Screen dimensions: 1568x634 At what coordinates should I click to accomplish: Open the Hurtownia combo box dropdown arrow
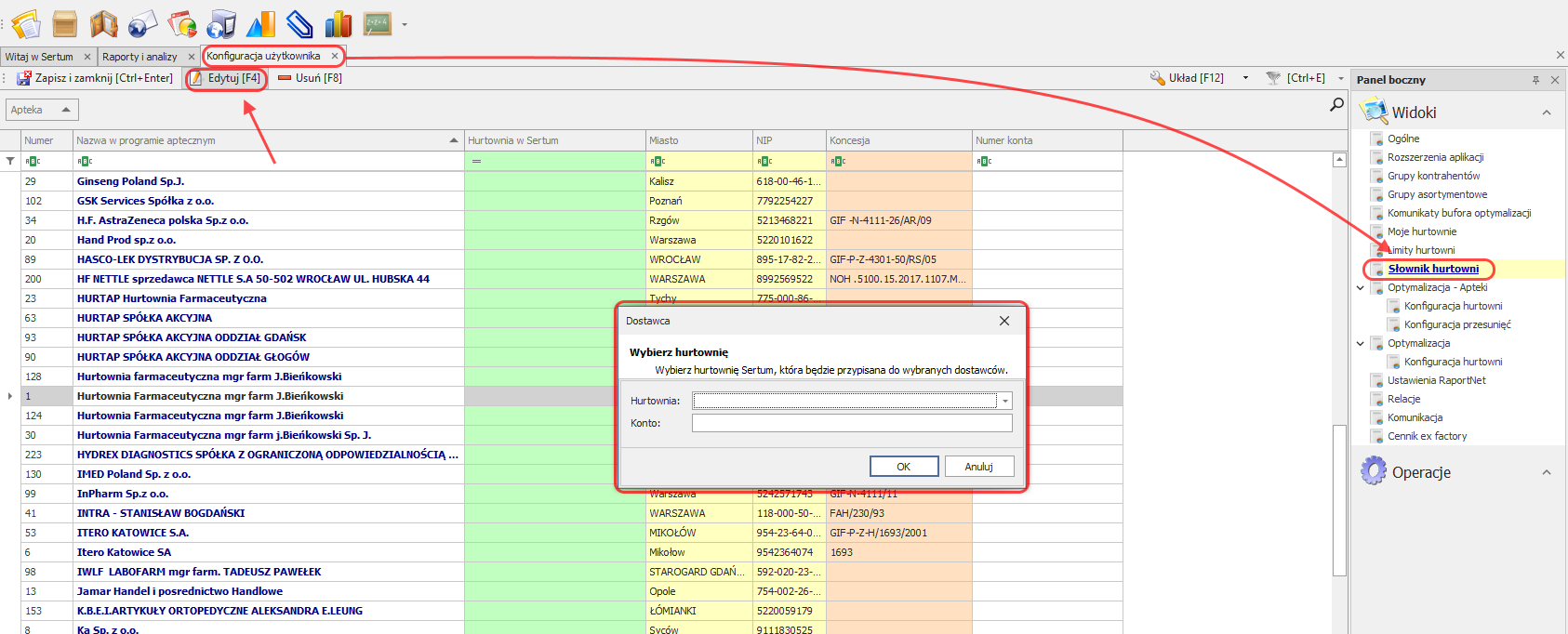pyautogui.click(x=1004, y=401)
